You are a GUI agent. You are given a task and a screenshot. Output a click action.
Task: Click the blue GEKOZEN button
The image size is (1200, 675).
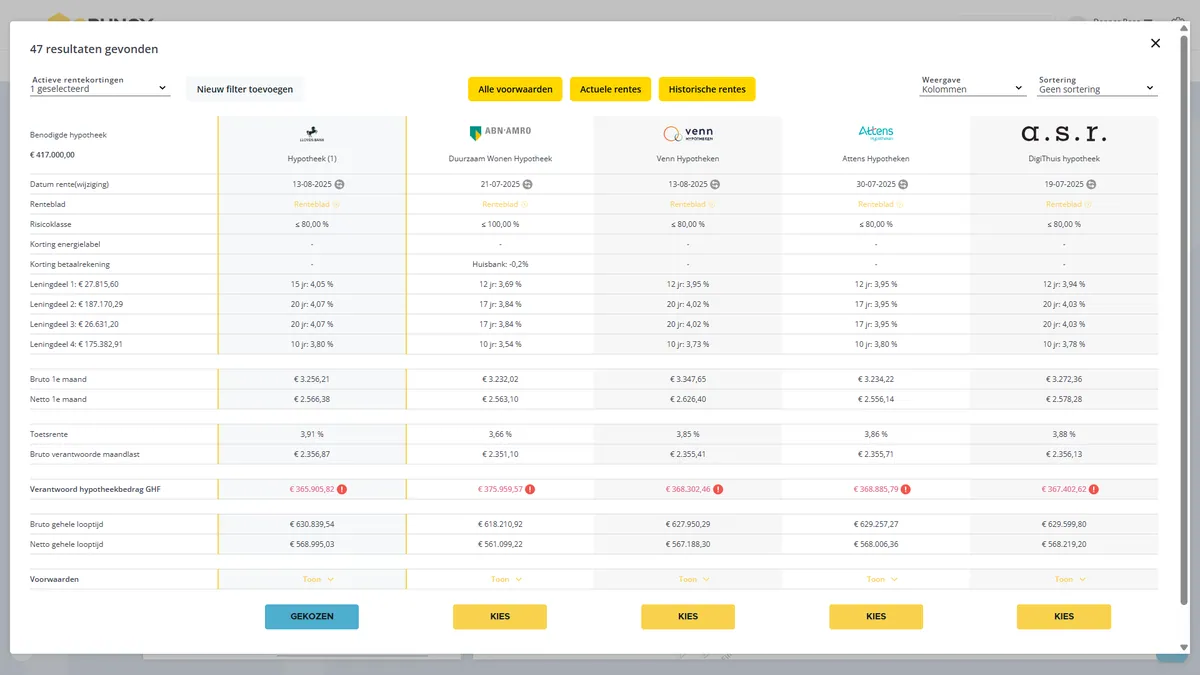pyautogui.click(x=312, y=616)
